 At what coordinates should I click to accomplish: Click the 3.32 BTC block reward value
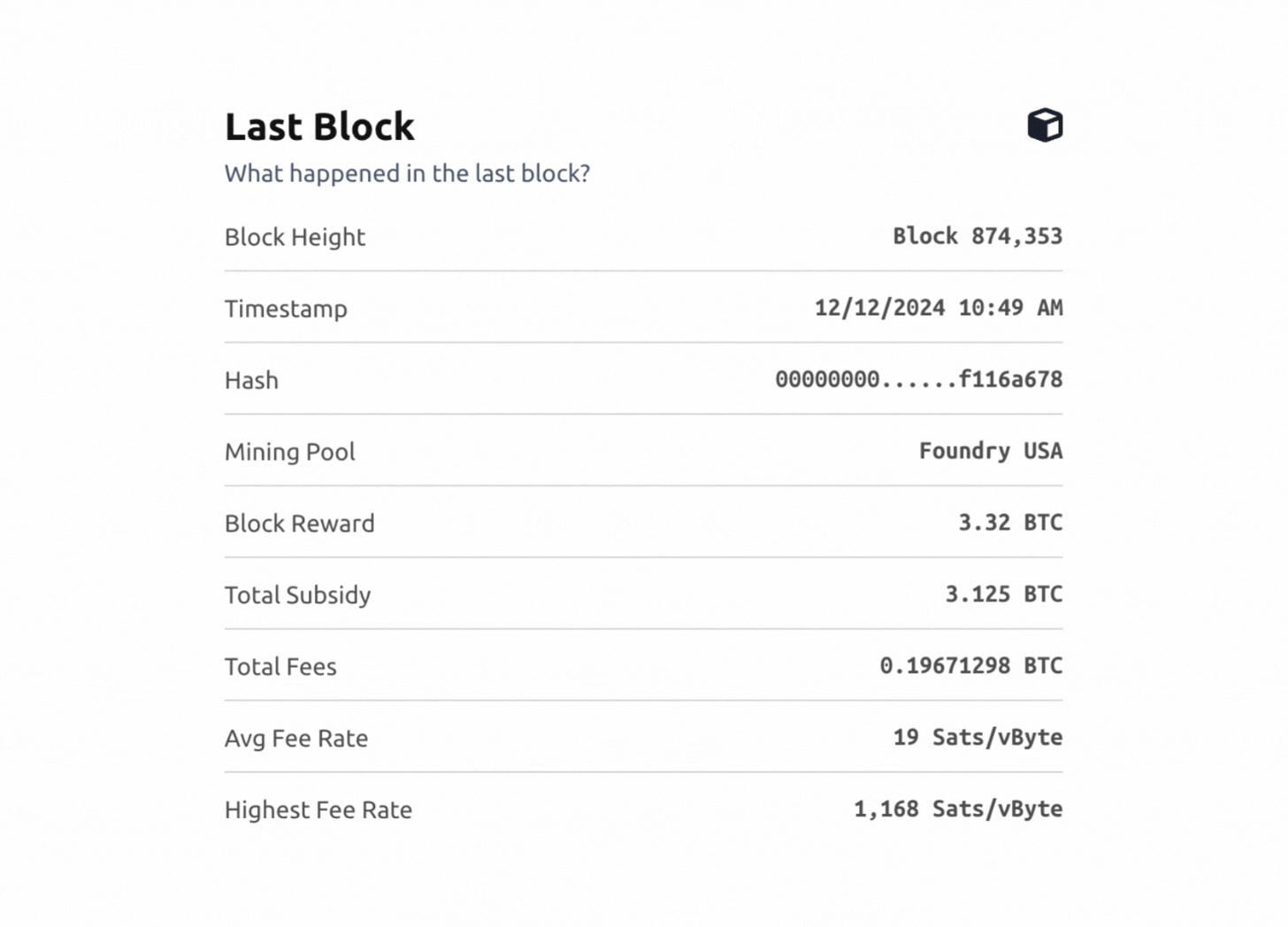pyautogui.click(x=1010, y=523)
